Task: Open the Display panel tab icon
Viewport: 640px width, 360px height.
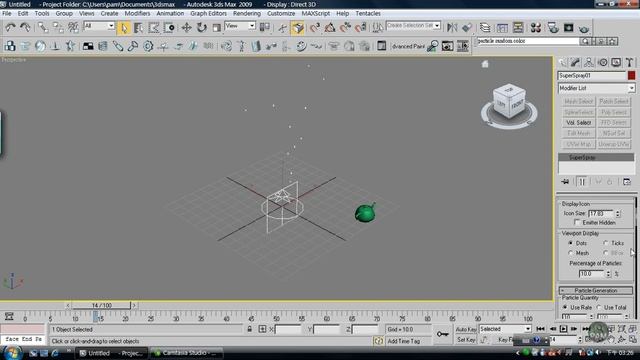Action: (x=616, y=62)
